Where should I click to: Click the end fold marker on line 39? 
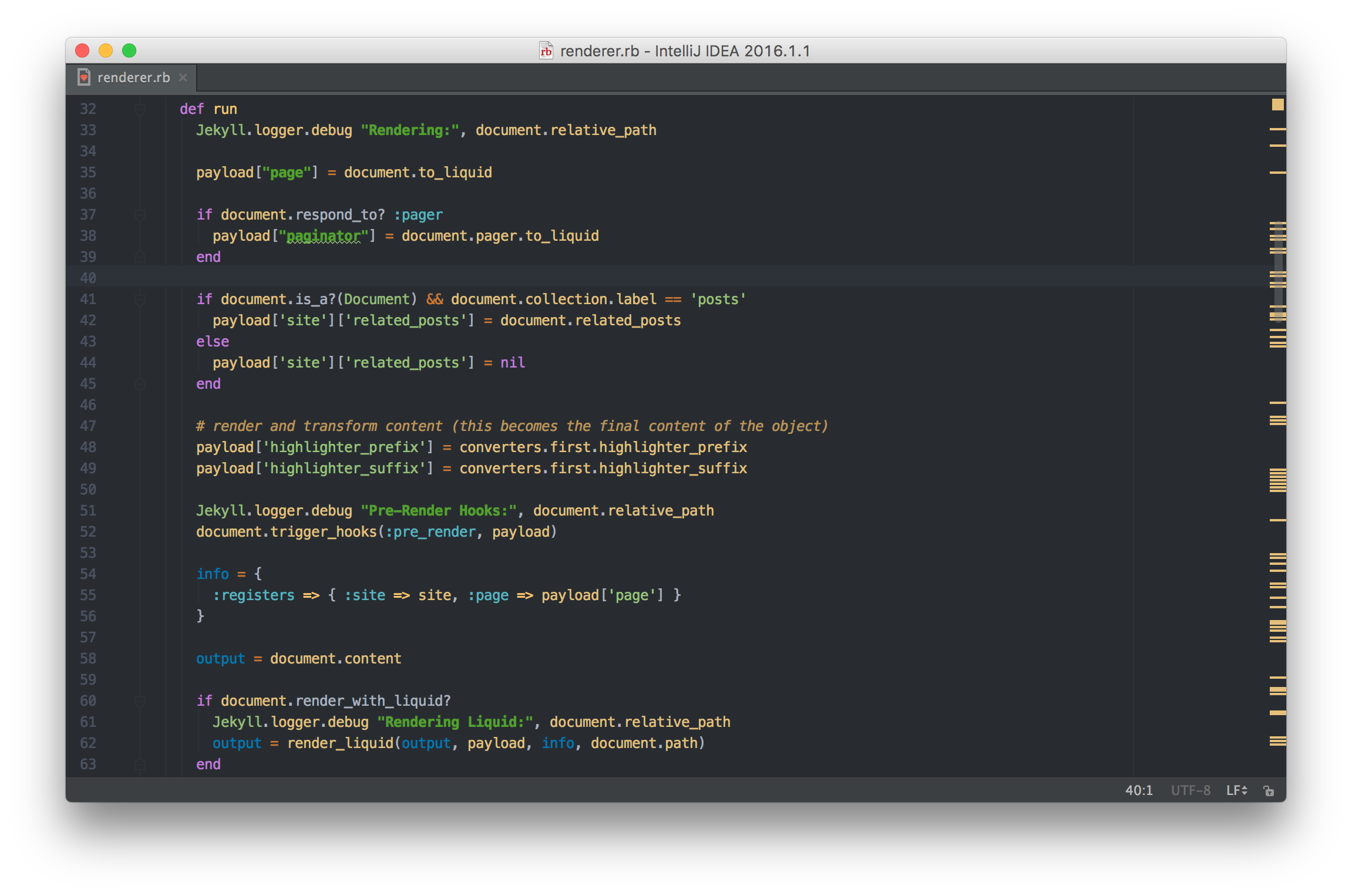140,257
